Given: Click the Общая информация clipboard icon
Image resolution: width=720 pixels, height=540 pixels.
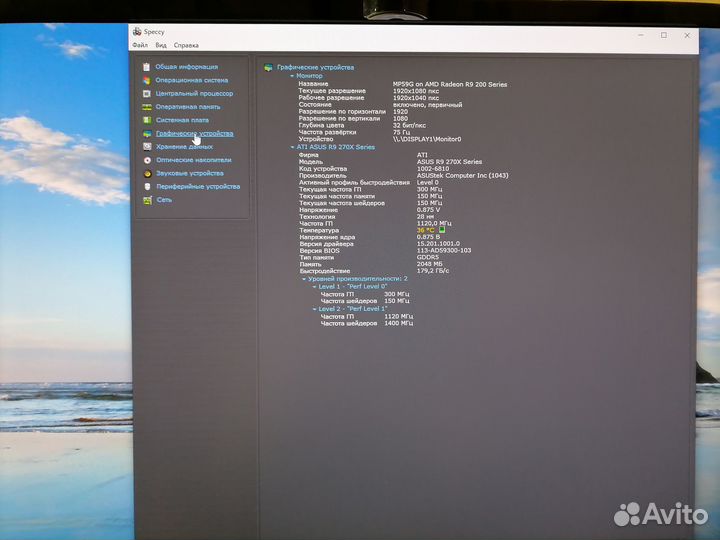Looking at the screenshot, I should coord(146,67).
